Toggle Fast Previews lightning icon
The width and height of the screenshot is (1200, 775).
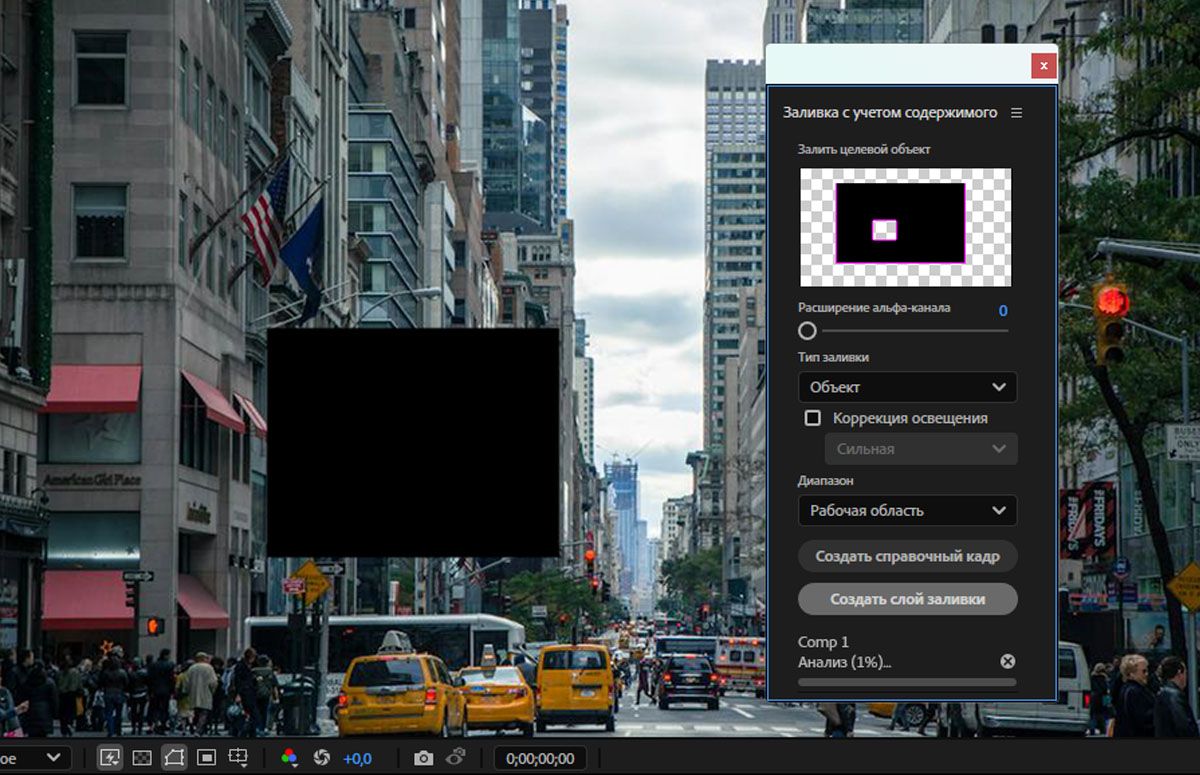tap(110, 758)
